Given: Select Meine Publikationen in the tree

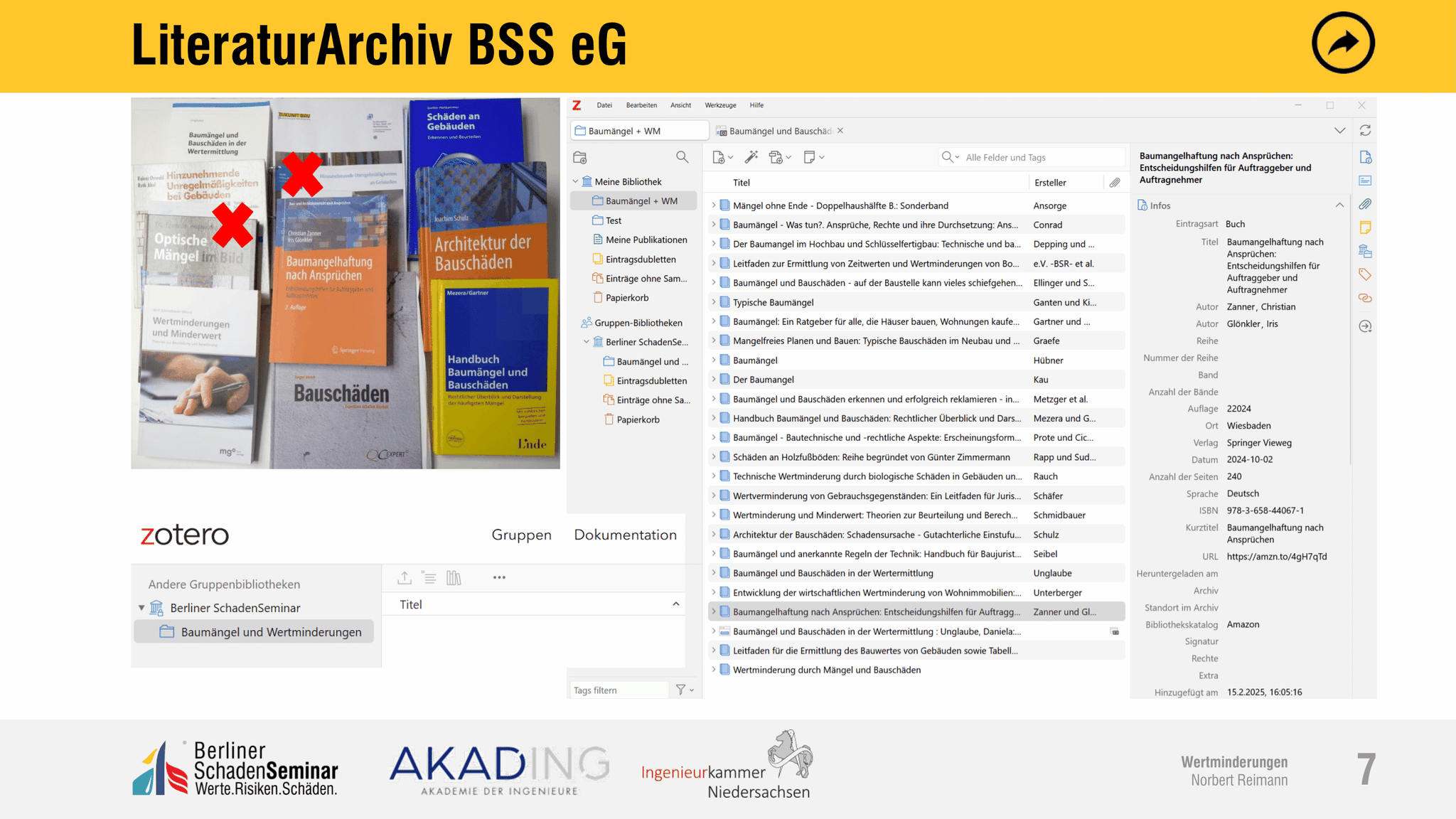Looking at the screenshot, I should click(646, 240).
